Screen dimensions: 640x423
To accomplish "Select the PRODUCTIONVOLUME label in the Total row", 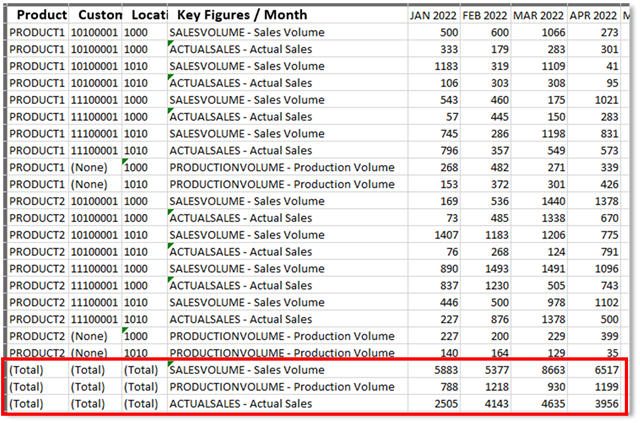I will click(282, 386).
